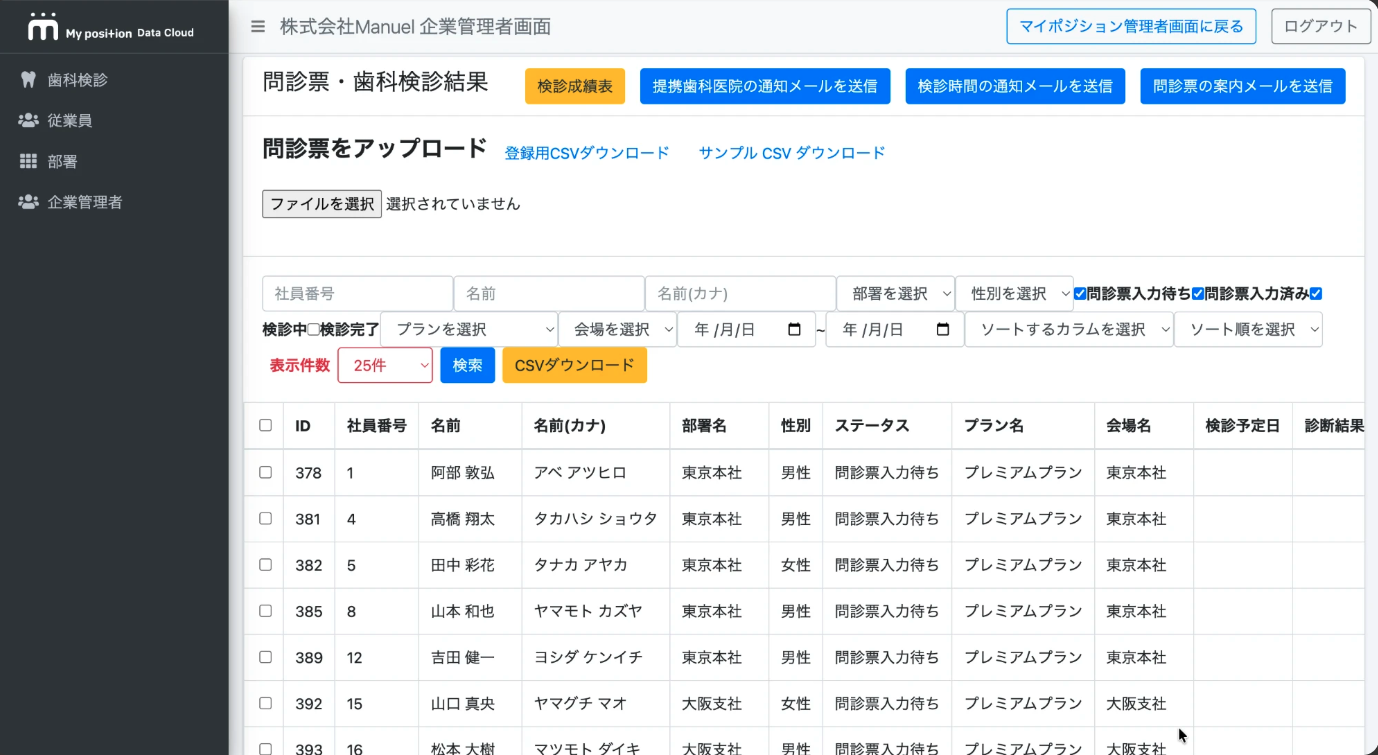Toggle the 問診票入力済み filter checkbox
The image size is (1378, 755).
click(1198, 294)
